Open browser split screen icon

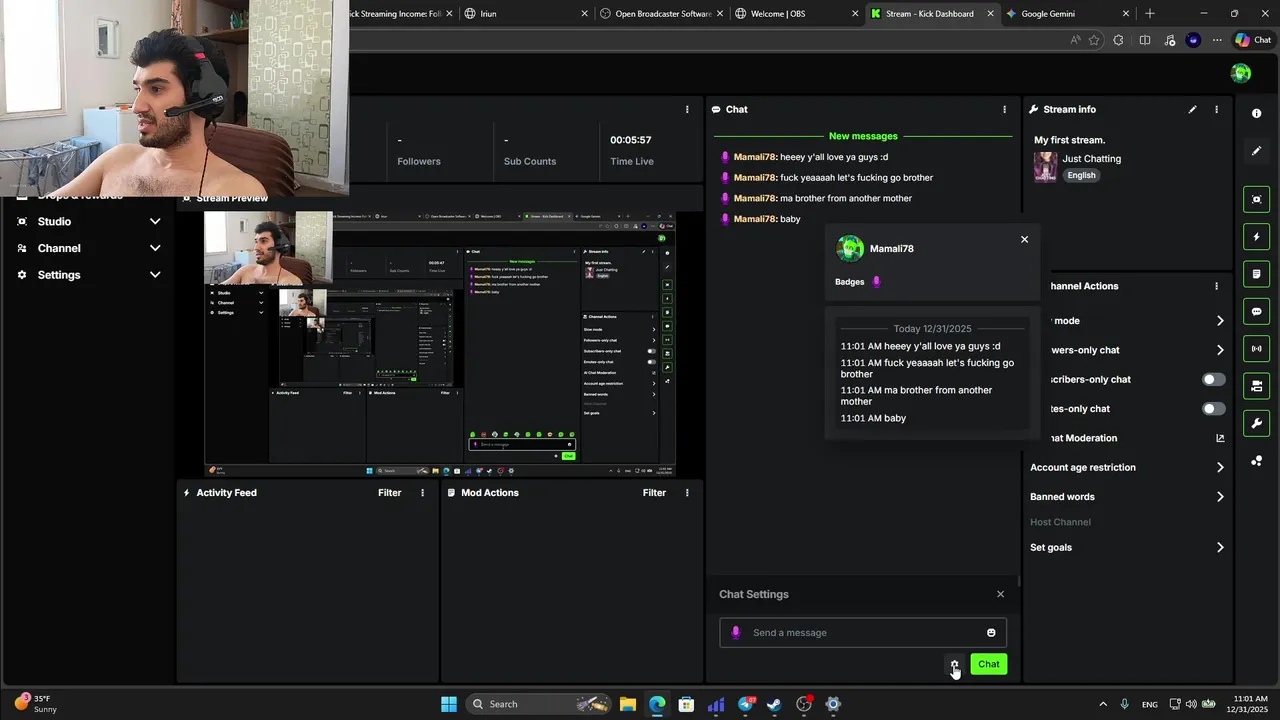pyautogui.click(x=1145, y=40)
